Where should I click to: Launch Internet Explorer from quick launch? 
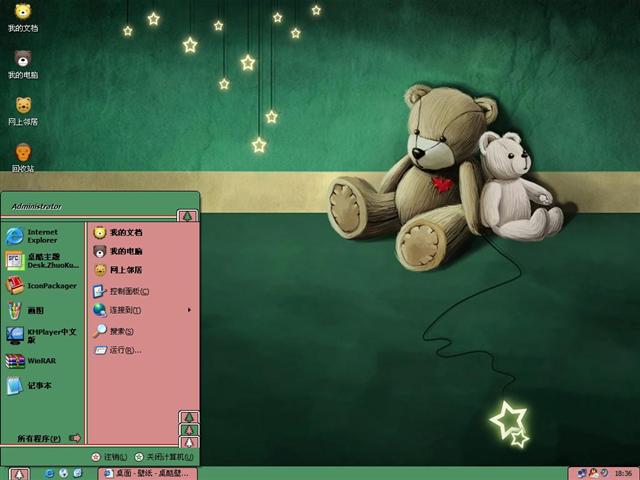pos(49,473)
